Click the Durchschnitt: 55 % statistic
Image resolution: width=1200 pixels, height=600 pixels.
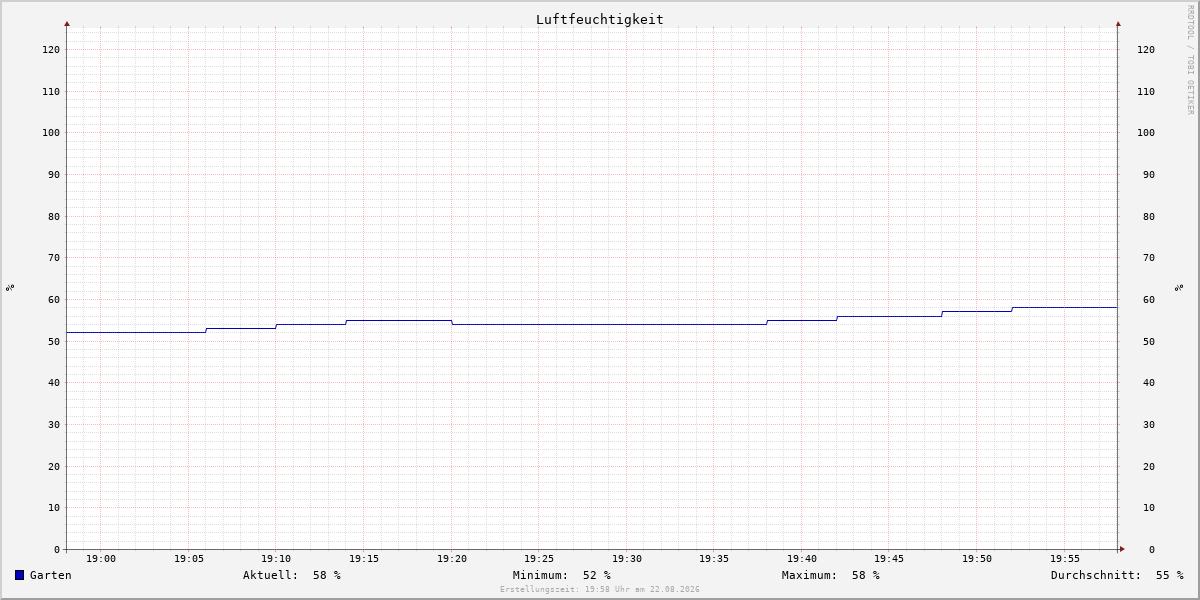(x=1117, y=575)
